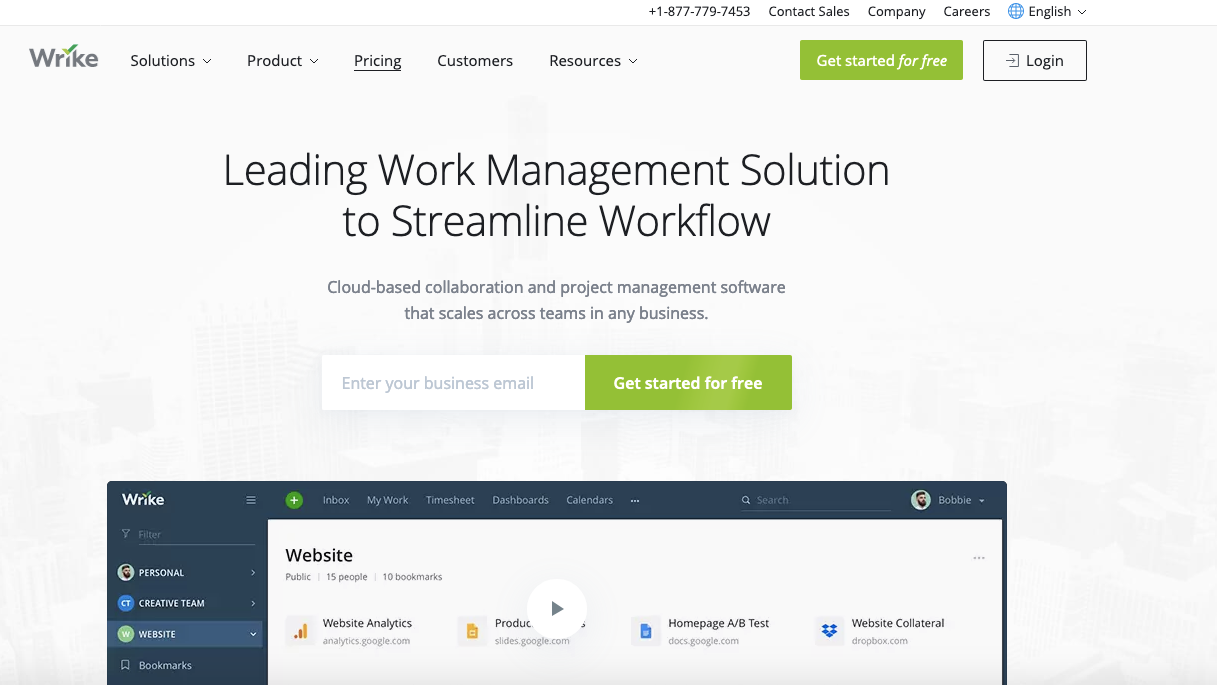This screenshot has width=1217, height=685.
Task: Toggle the hamburger menu in app sidebar
Action: click(251, 500)
